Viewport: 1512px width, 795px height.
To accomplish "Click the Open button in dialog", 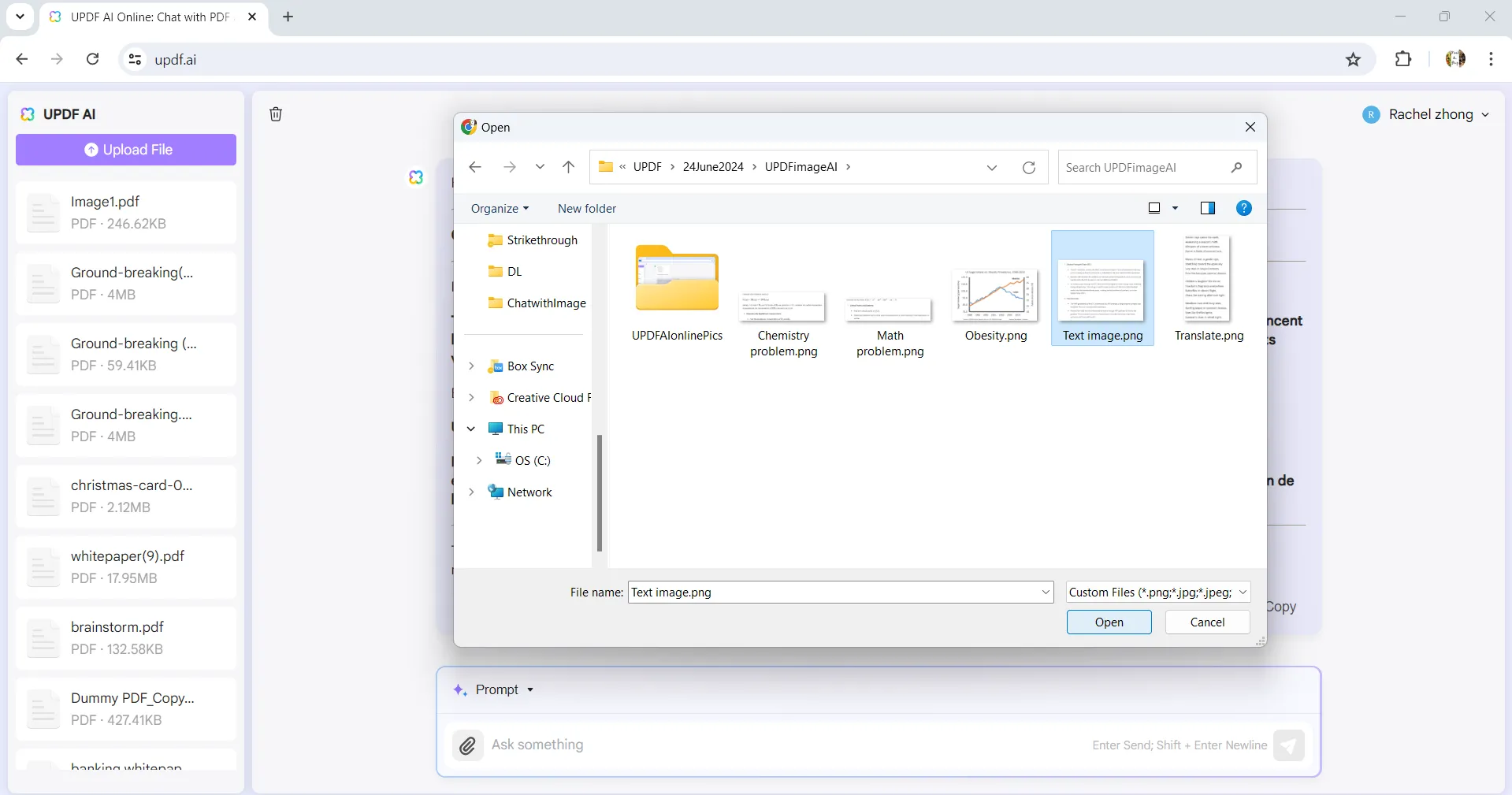I will 1109,622.
